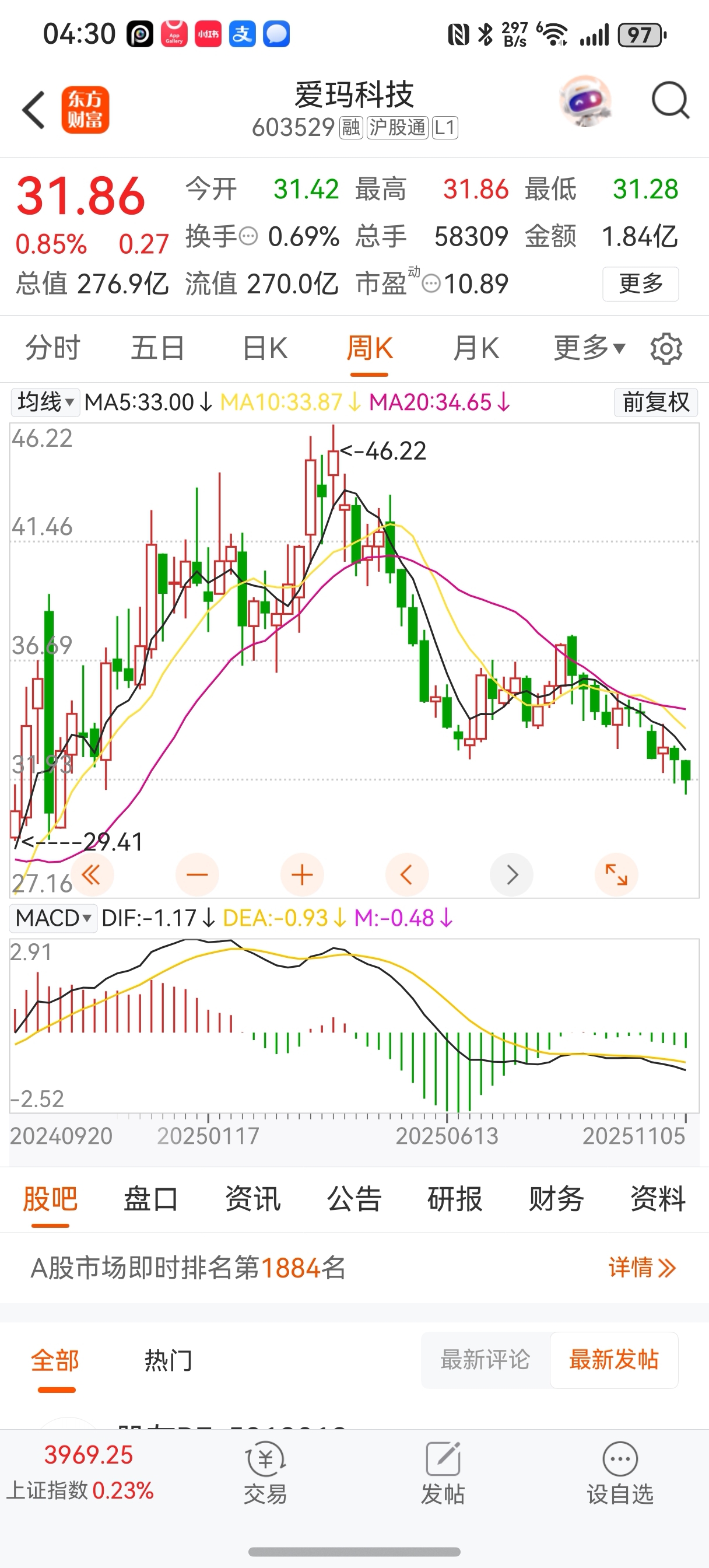709x1568 pixels.
Task: Tap the chat bubble notification icon
Action: pyautogui.click(x=276, y=34)
